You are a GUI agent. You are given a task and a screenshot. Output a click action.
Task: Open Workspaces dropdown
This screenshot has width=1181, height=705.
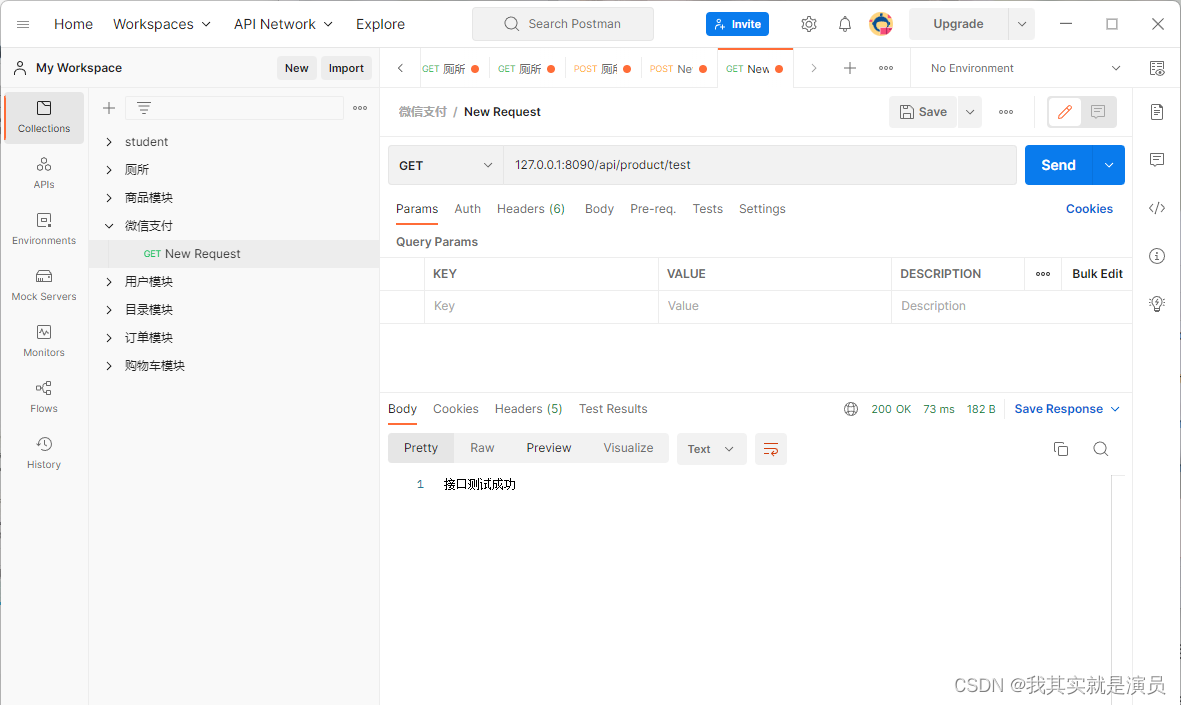[161, 24]
